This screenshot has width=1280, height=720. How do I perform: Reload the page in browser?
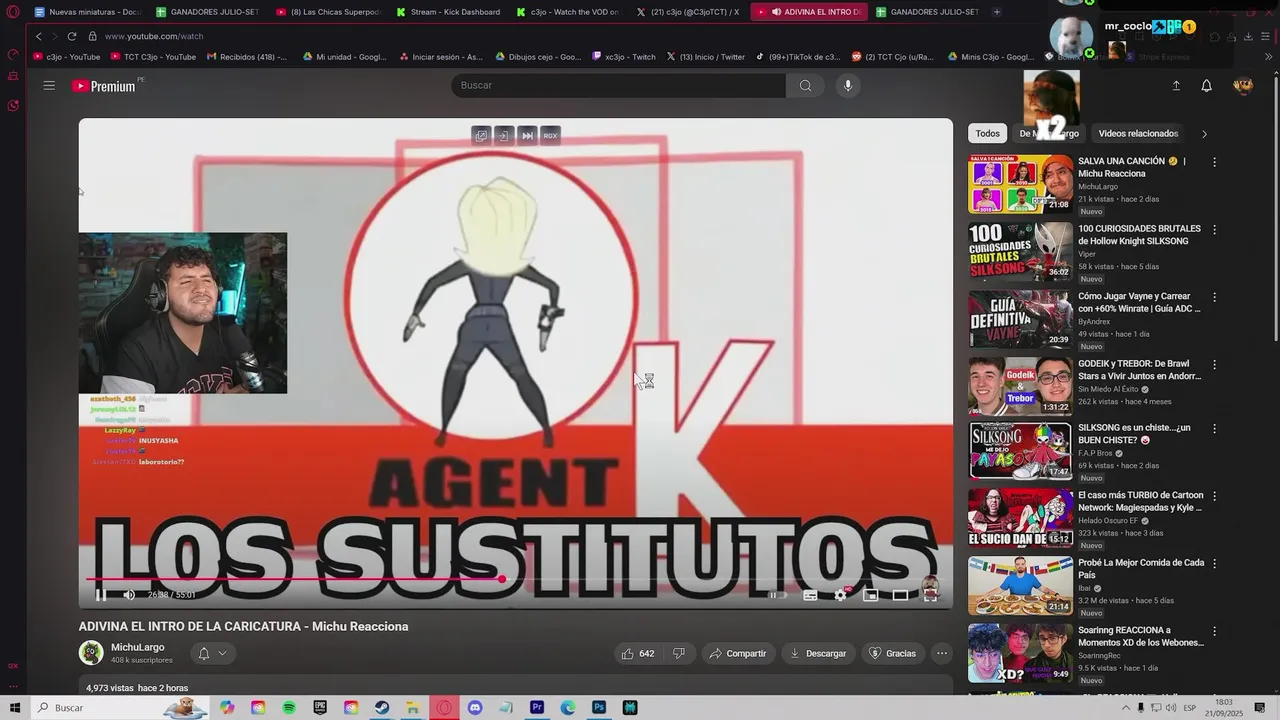click(72, 36)
